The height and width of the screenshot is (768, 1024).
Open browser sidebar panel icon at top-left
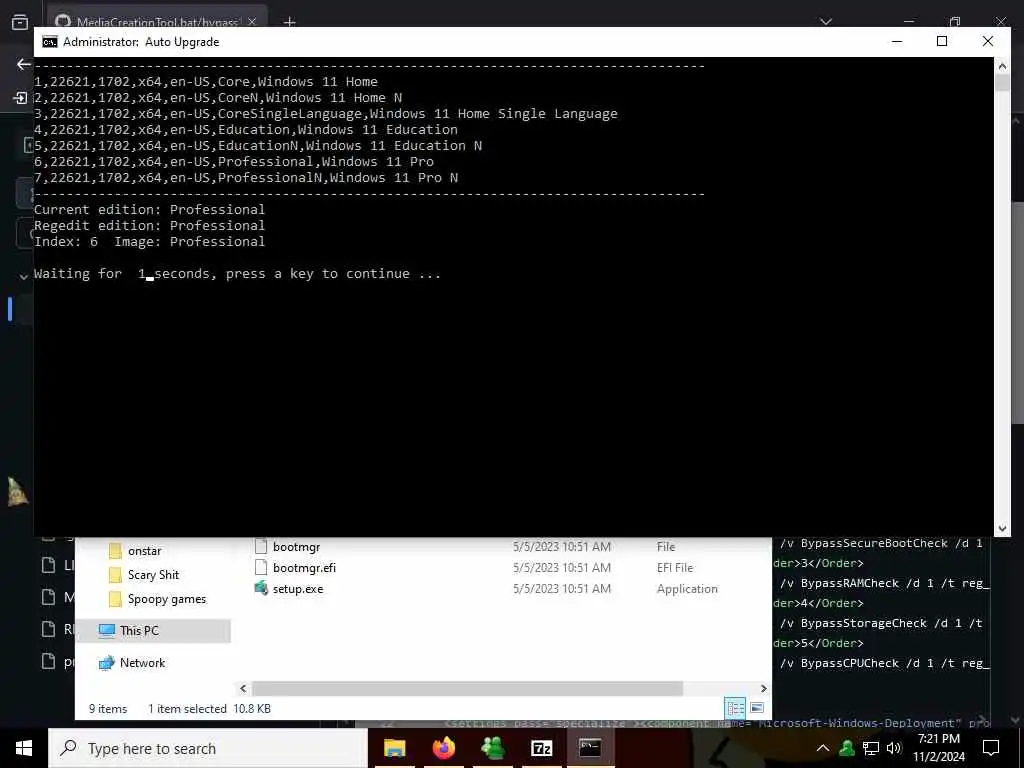tap(20, 22)
